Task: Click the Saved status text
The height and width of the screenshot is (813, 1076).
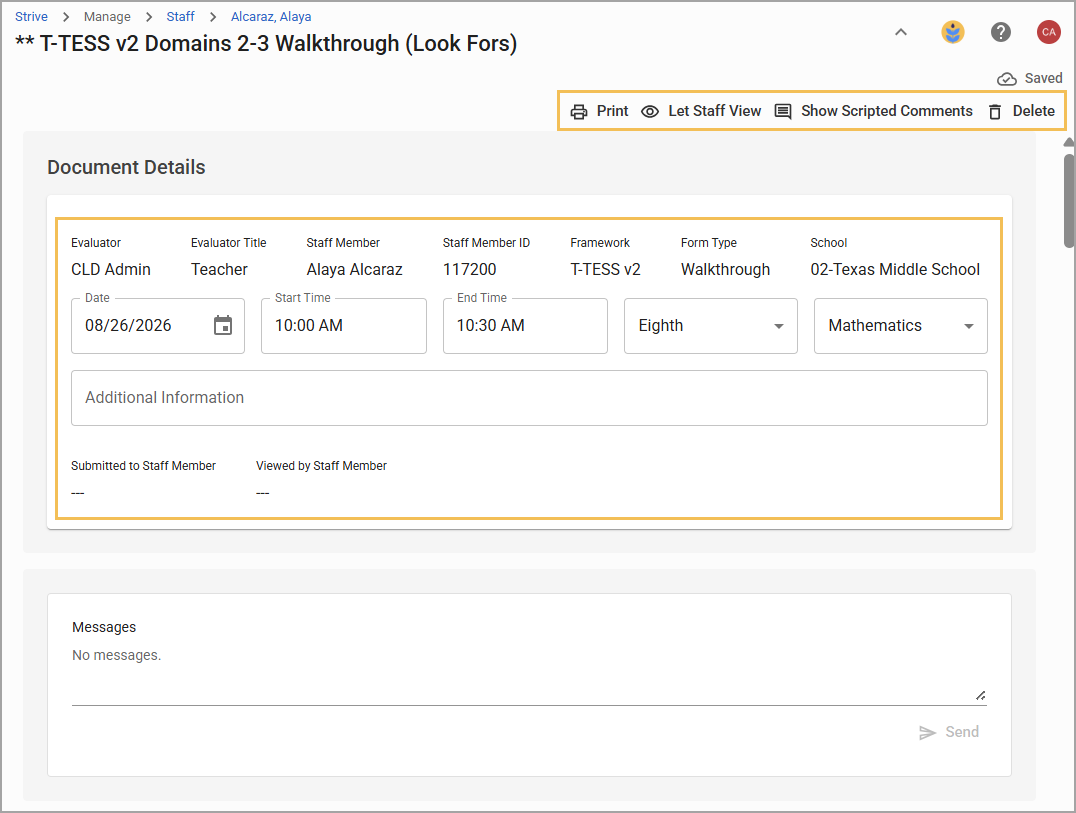Action: 1043,78
